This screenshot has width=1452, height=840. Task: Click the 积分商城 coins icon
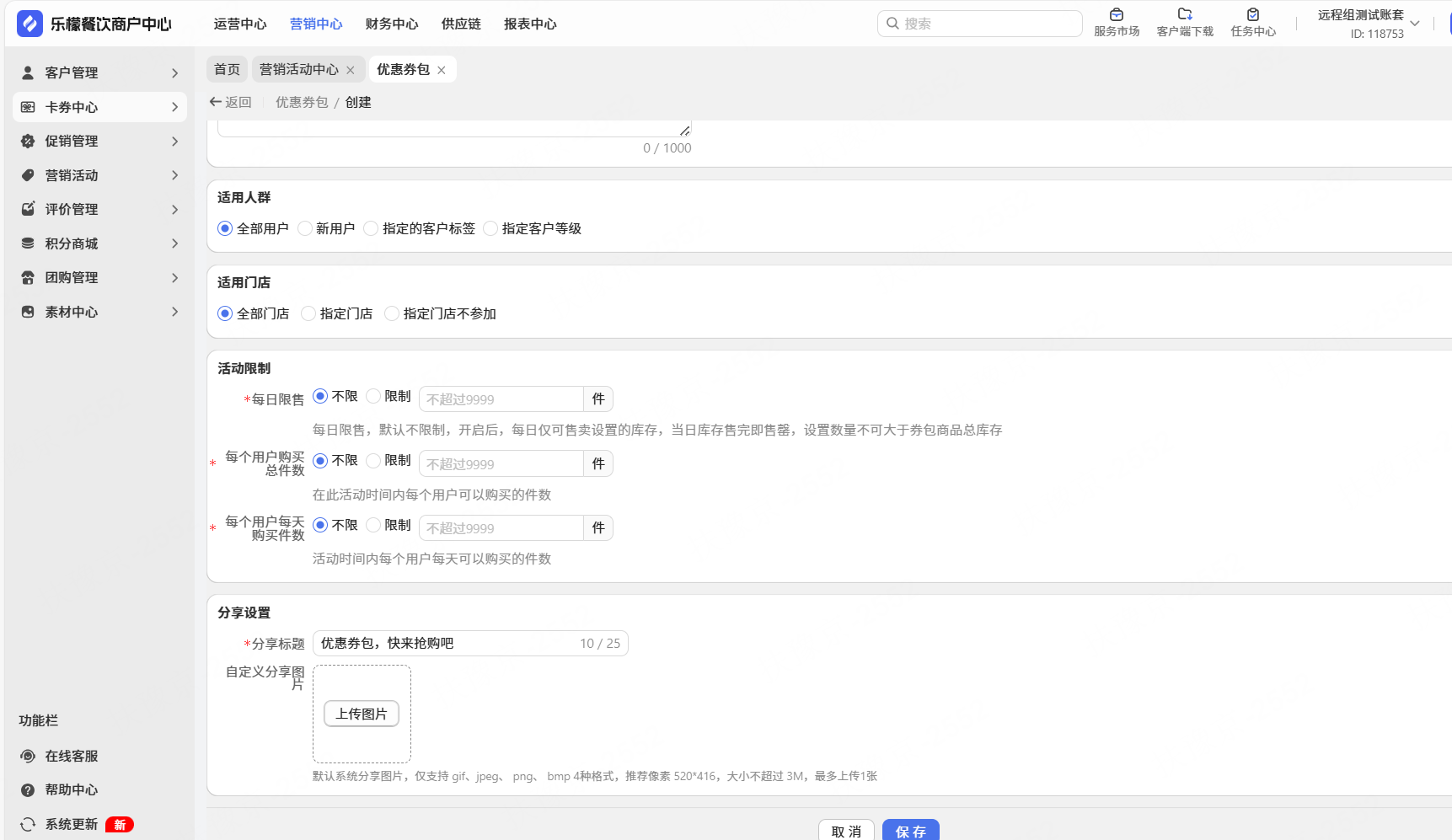pos(28,243)
